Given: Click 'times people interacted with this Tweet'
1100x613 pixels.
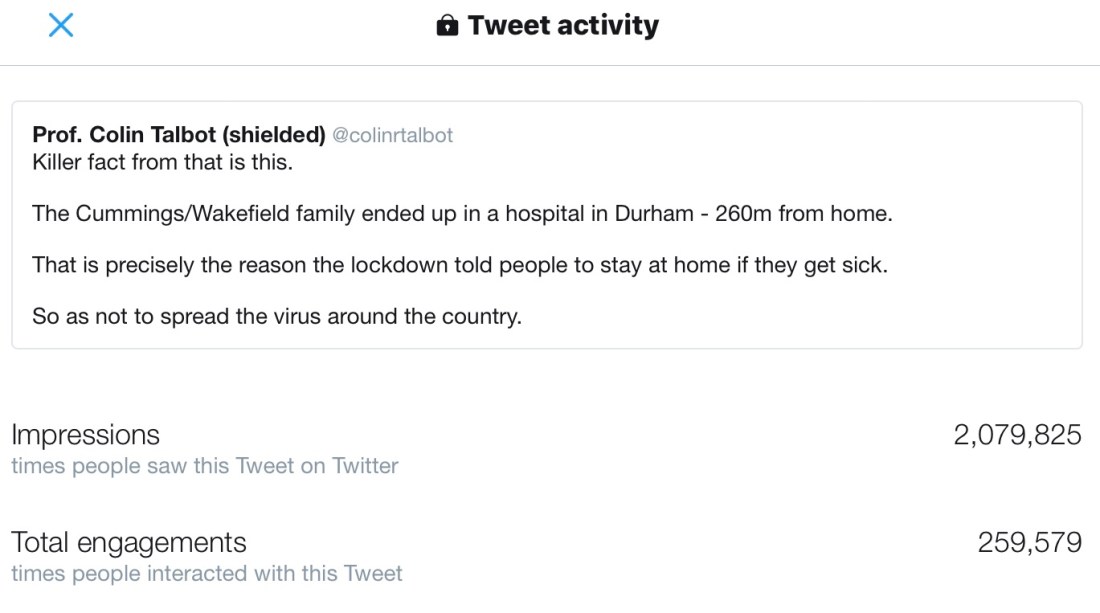Looking at the screenshot, I should 207,574.
